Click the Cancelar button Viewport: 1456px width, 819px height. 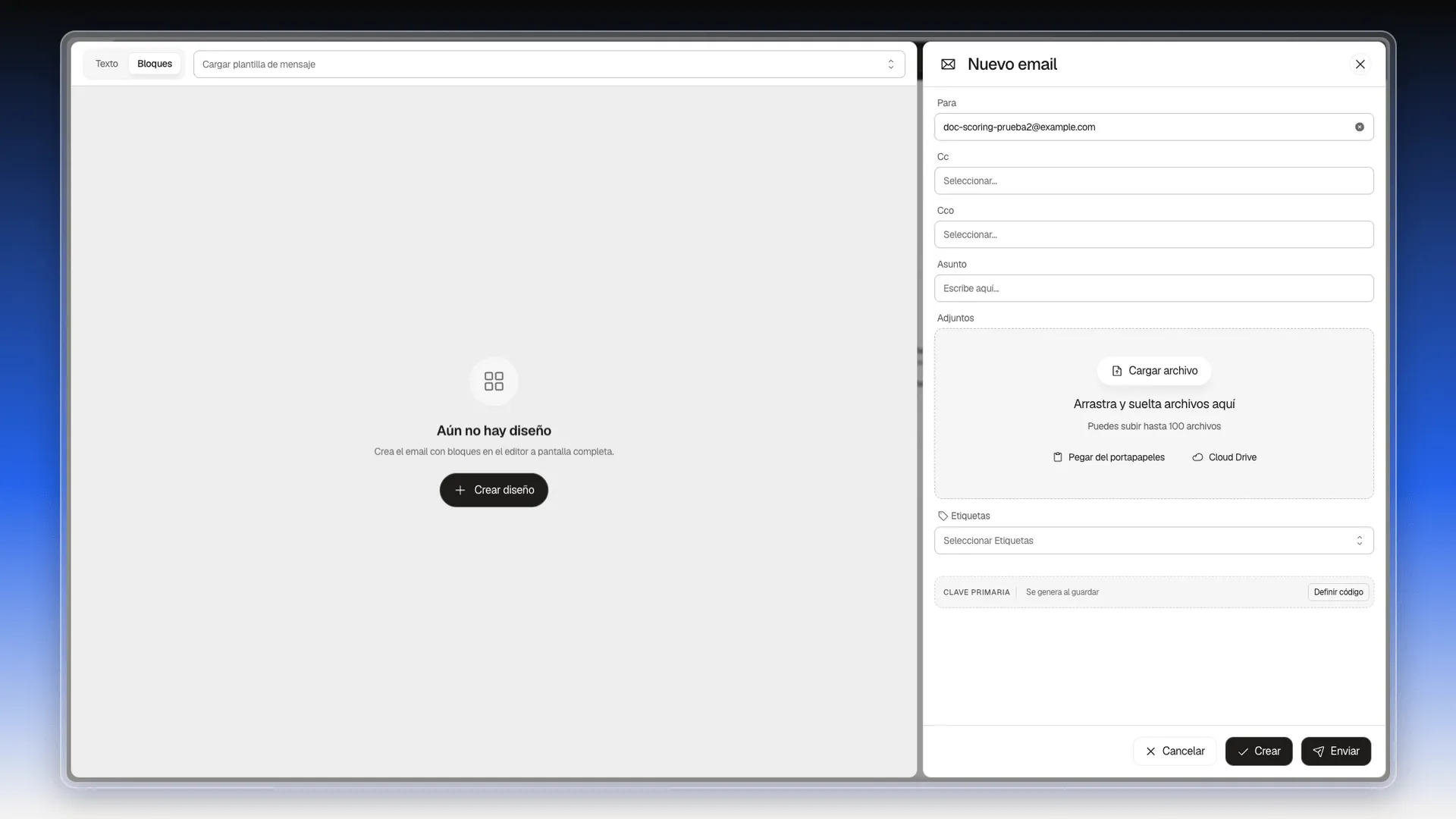1175,752
